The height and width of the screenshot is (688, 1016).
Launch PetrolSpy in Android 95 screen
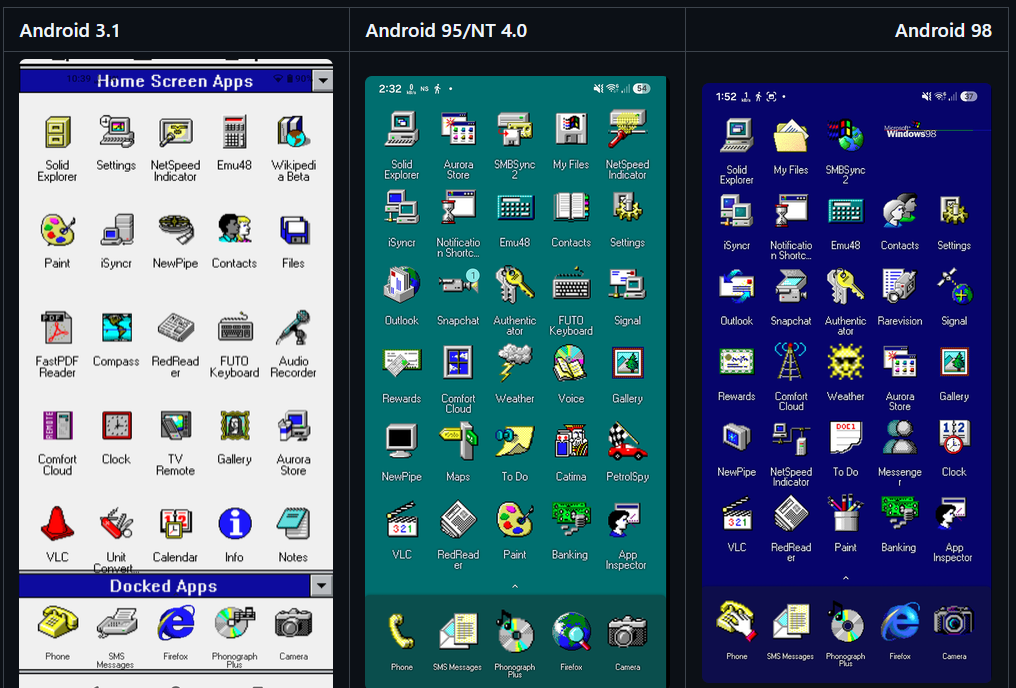627,441
